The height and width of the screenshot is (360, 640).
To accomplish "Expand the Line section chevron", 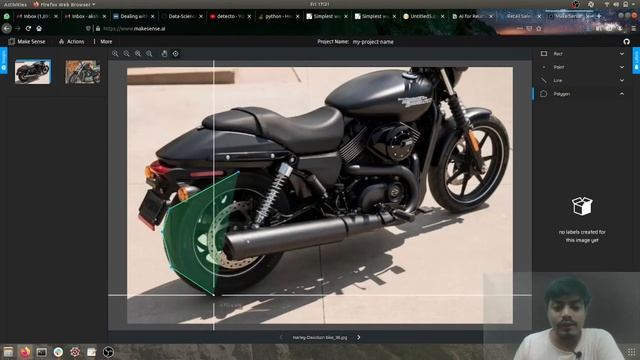I will (622, 80).
